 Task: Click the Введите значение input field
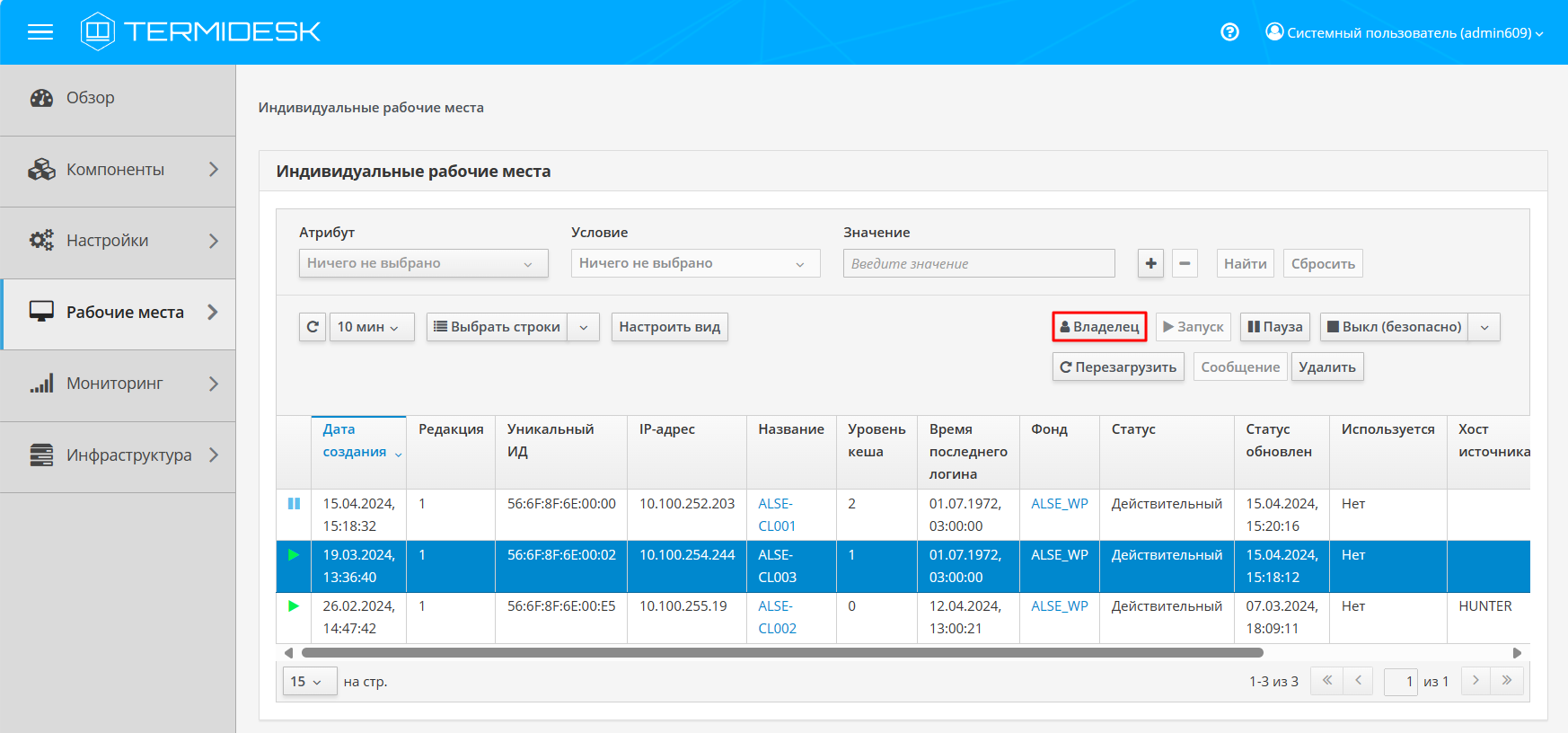click(978, 263)
